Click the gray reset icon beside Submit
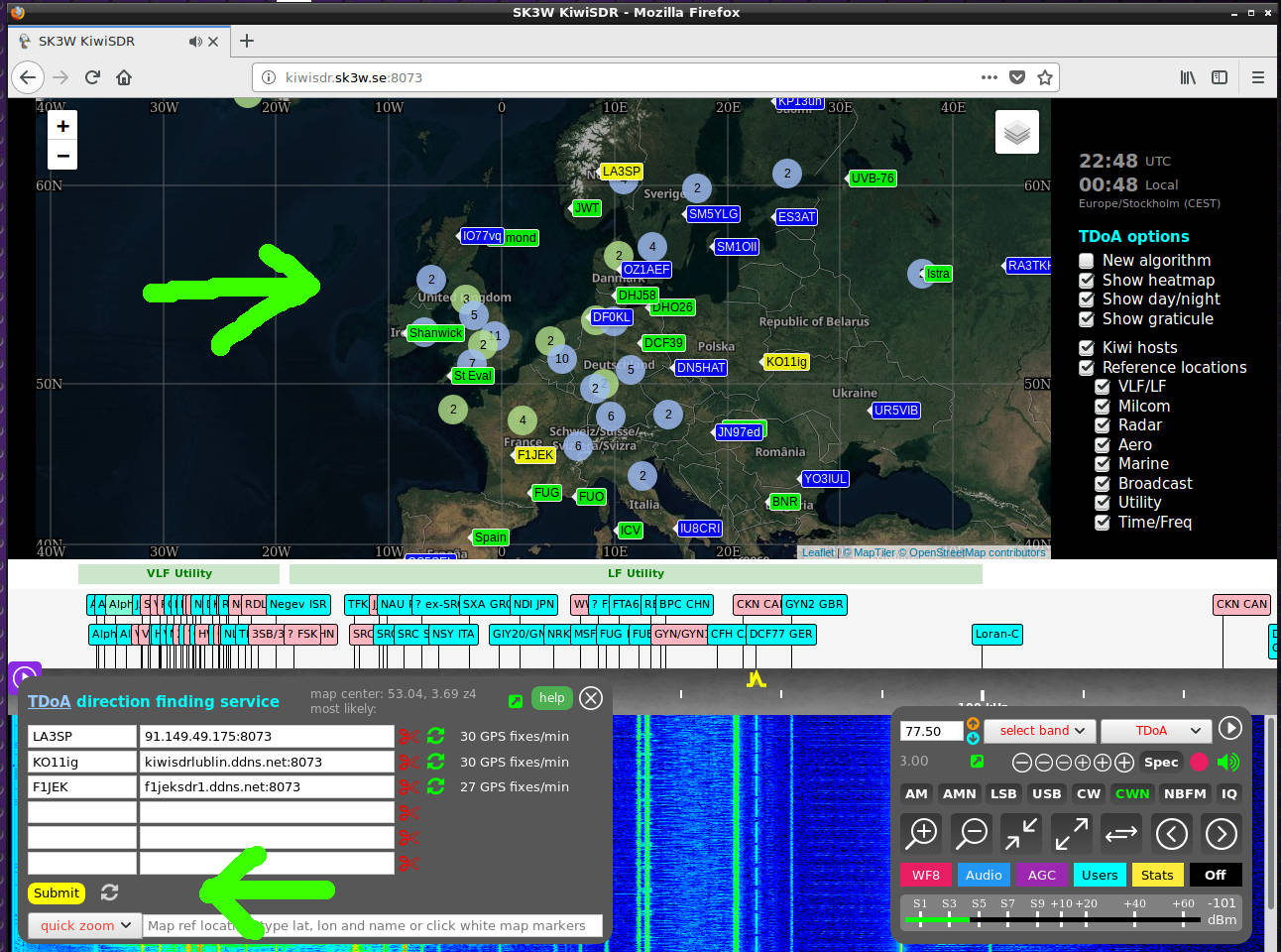The width and height of the screenshot is (1281, 952). [109, 892]
